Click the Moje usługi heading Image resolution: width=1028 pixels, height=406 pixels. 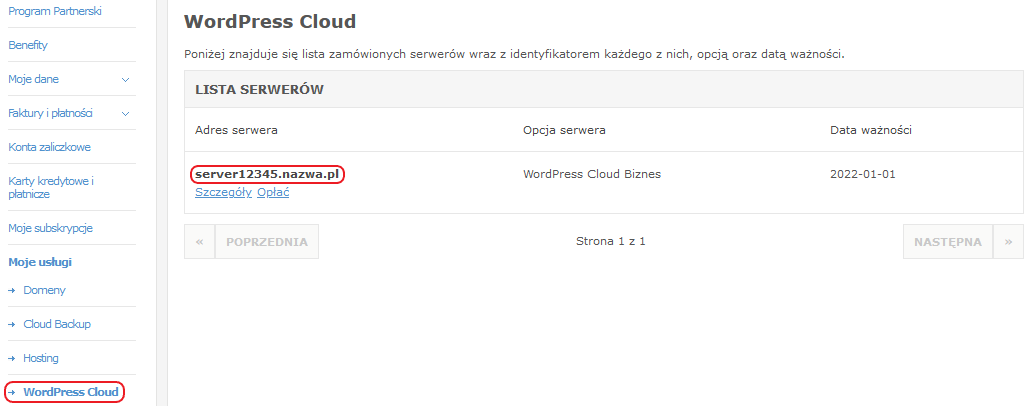point(40,262)
